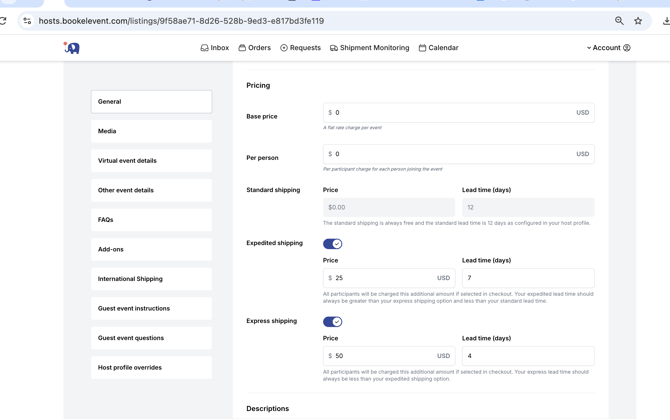Open Other event details section
This screenshot has height=420, width=670.
point(151,190)
